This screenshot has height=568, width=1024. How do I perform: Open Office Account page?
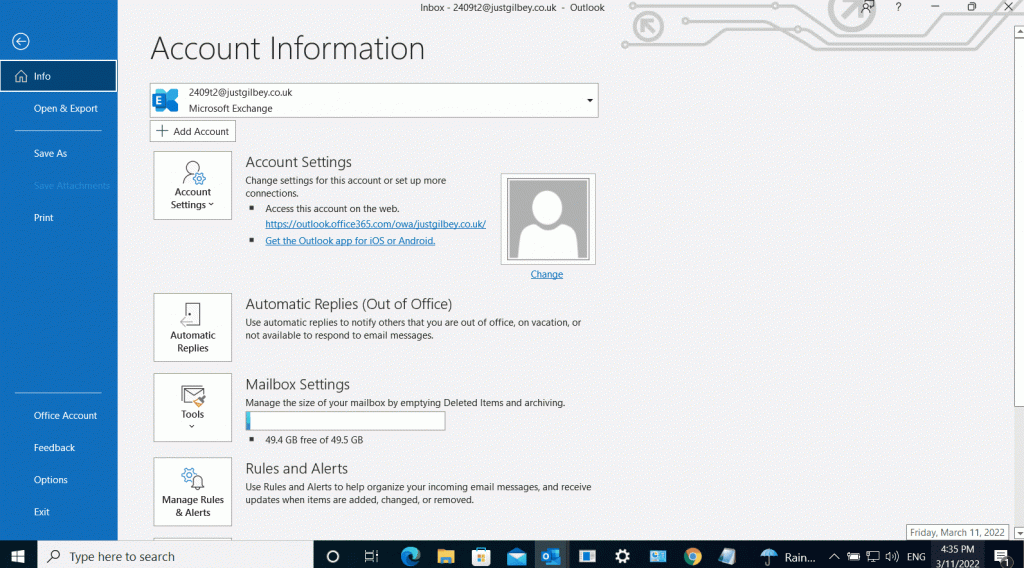click(65, 415)
